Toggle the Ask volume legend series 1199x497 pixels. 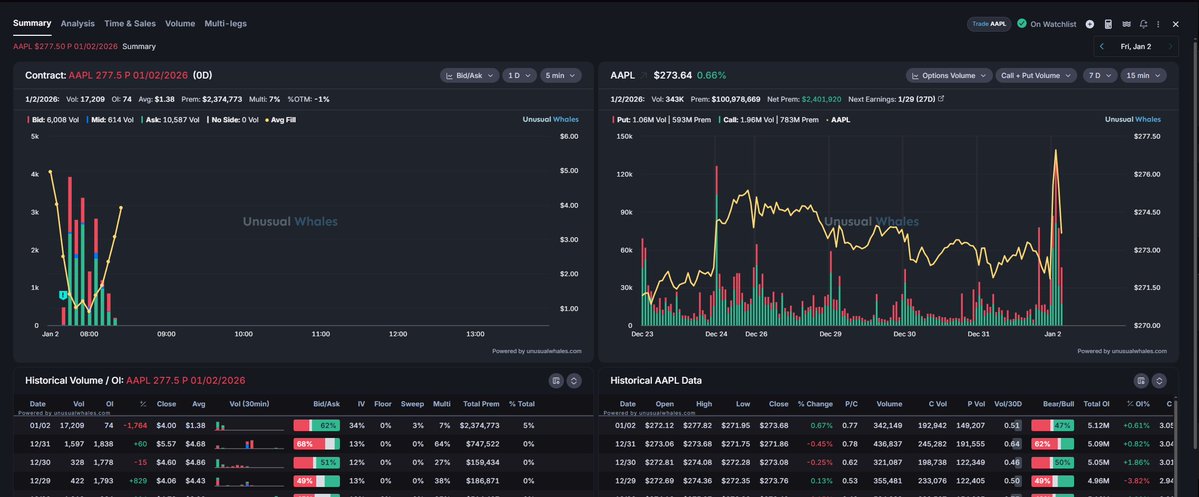click(171, 120)
